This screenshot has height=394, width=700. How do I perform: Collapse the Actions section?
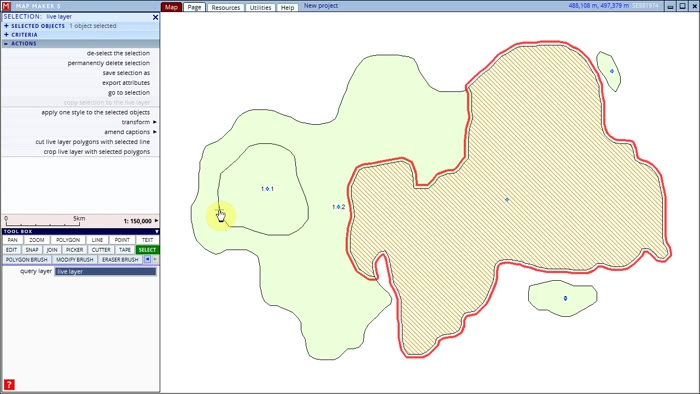[x=6, y=44]
